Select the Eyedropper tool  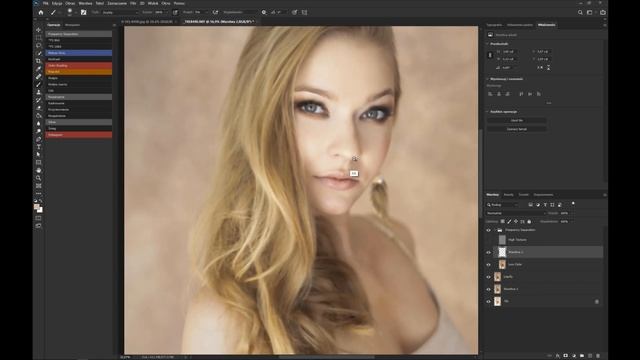pyautogui.click(x=38, y=69)
